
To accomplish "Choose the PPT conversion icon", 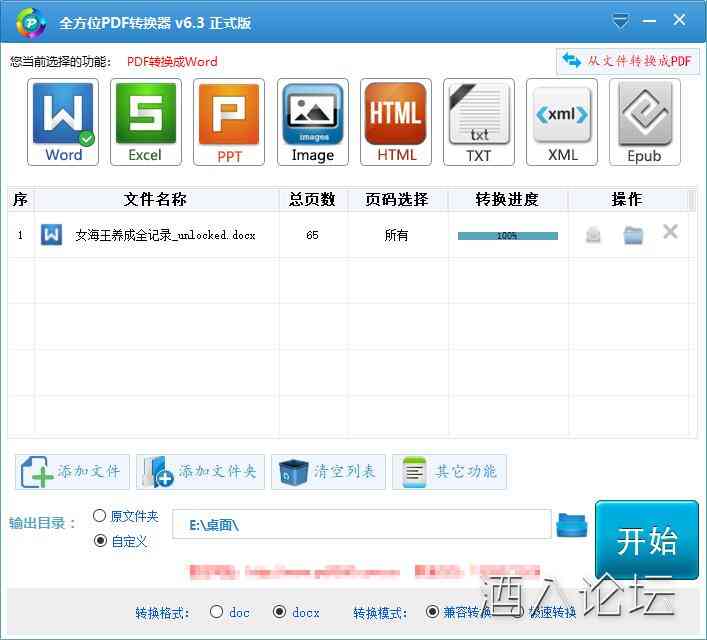I will [x=229, y=122].
